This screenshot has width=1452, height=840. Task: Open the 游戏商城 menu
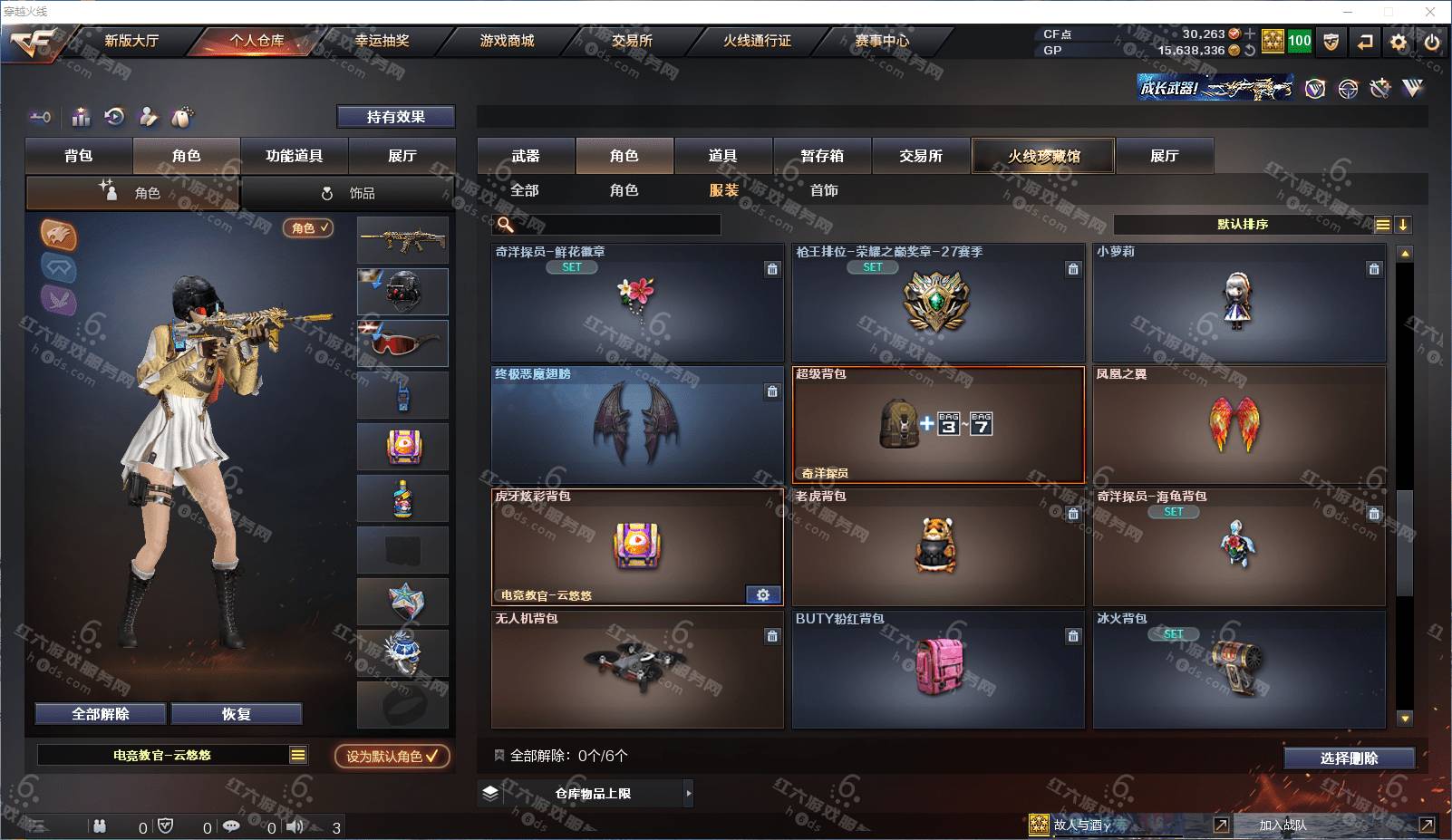pos(507,41)
